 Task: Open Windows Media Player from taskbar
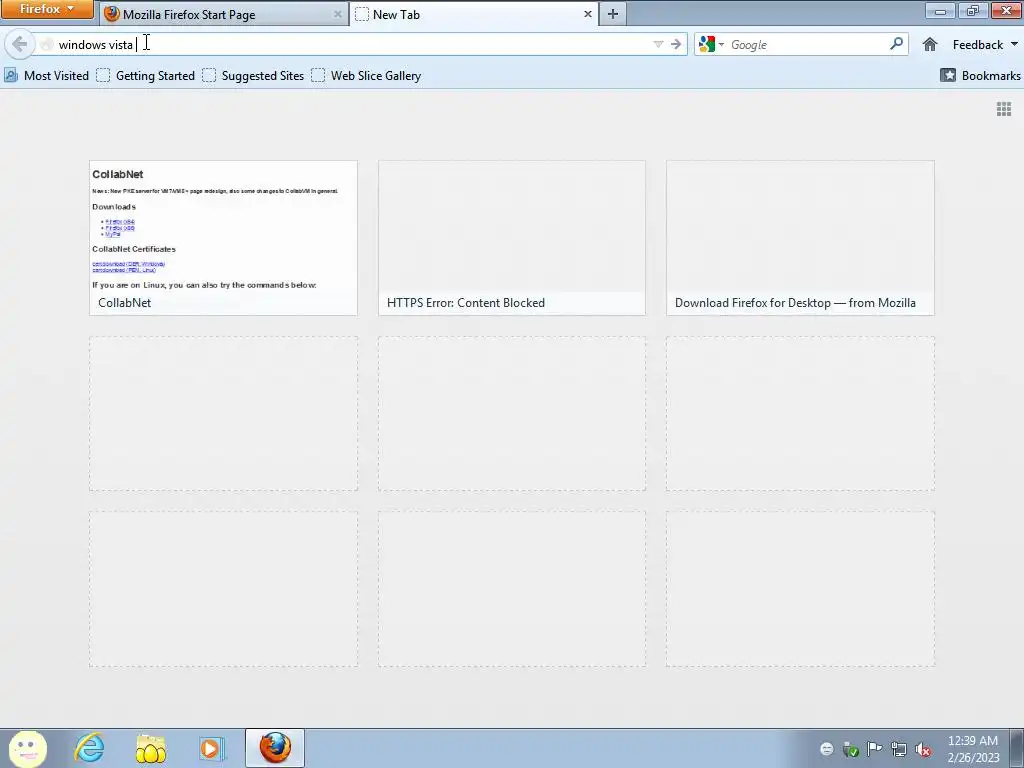[x=211, y=748]
